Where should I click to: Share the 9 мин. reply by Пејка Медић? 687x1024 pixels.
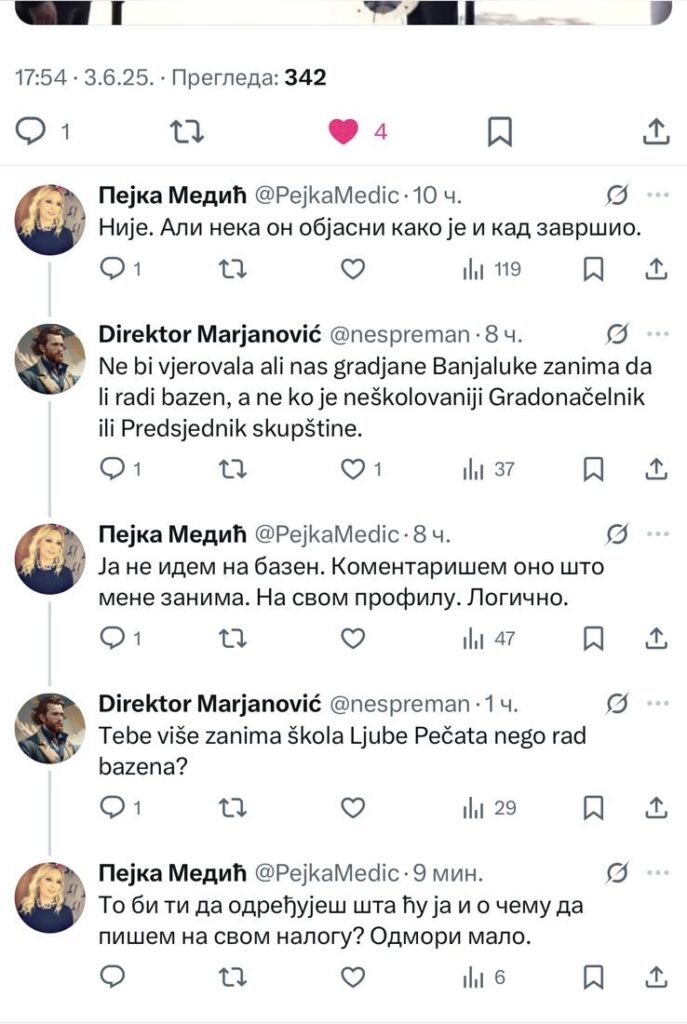click(656, 978)
